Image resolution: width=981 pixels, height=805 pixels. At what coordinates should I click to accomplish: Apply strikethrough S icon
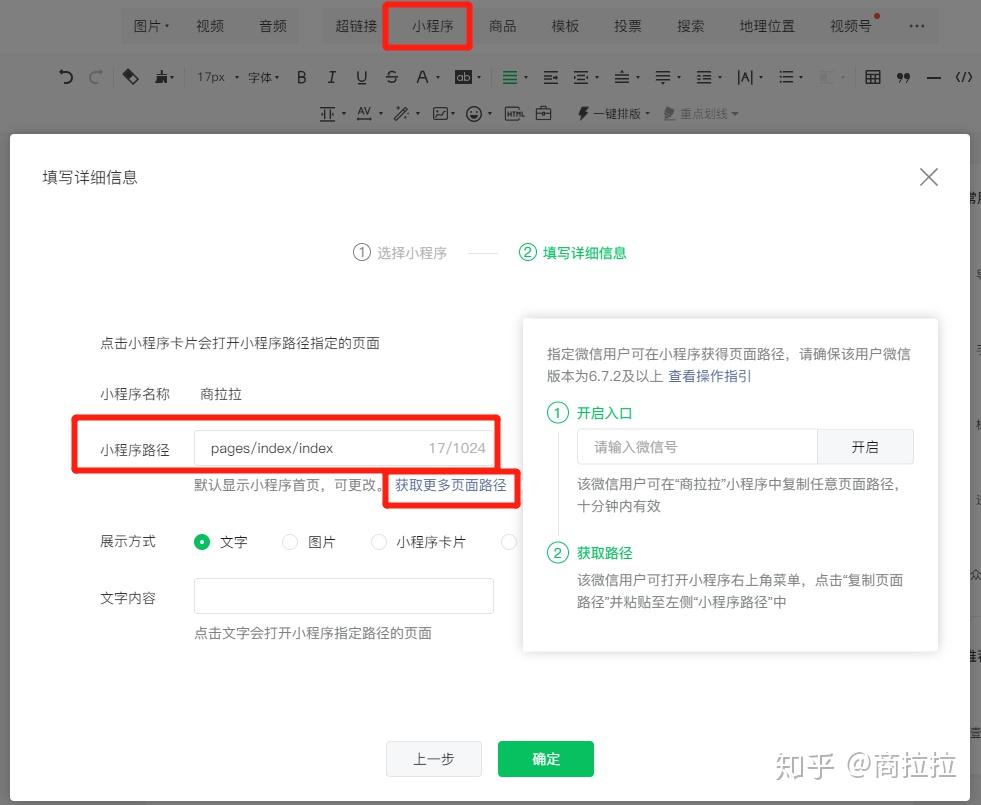(392, 77)
